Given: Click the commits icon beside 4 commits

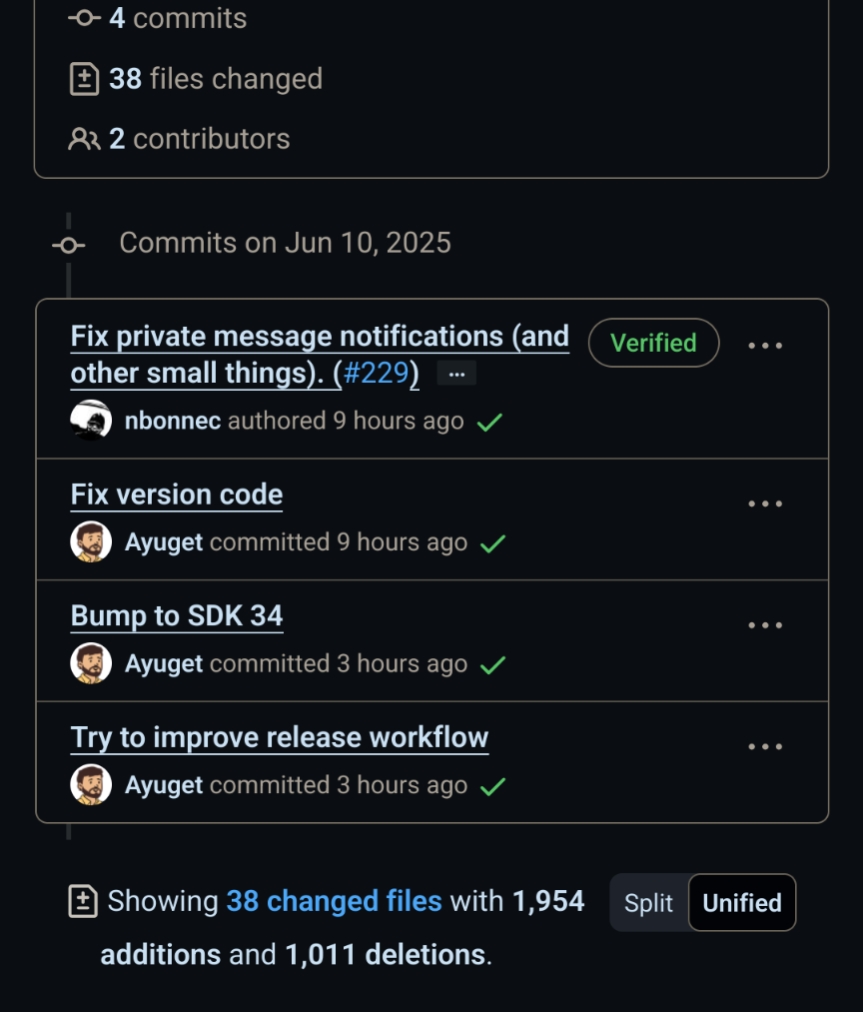Looking at the screenshot, I should point(84,18).
